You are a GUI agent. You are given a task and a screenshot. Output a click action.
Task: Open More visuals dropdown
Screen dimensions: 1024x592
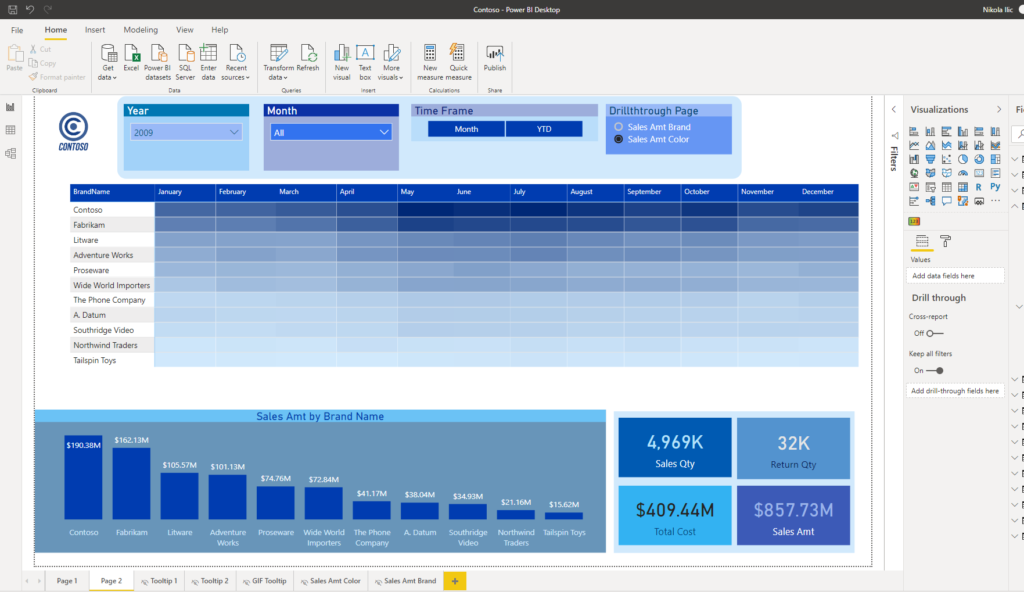[x=391, y=62]
